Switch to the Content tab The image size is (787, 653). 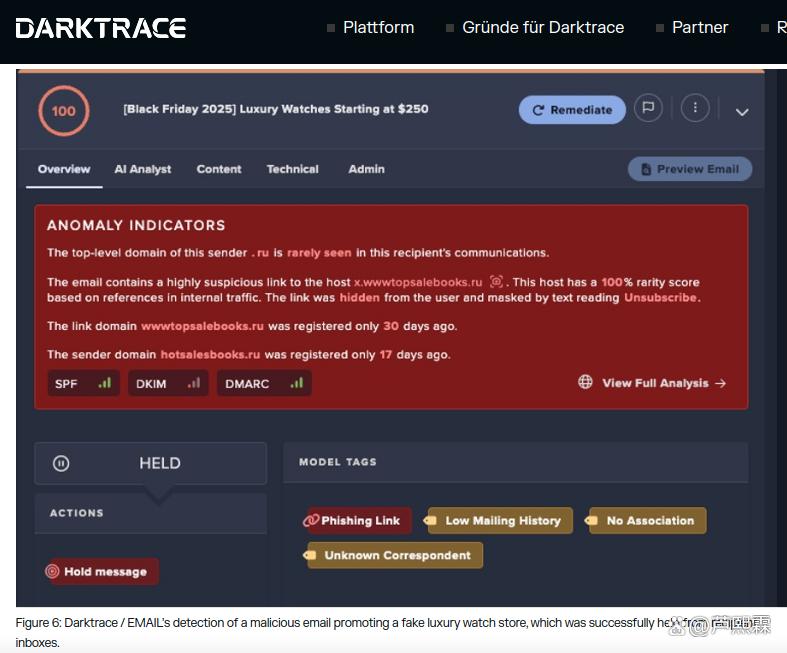(219, 169)
